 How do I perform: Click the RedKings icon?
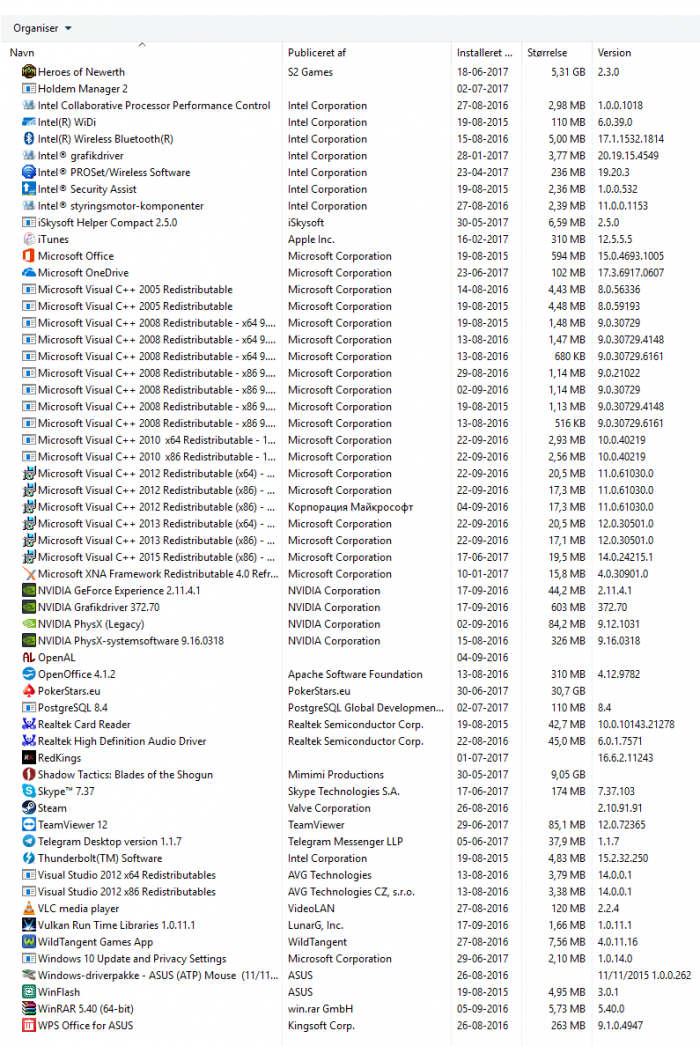(x=29, y=758)
